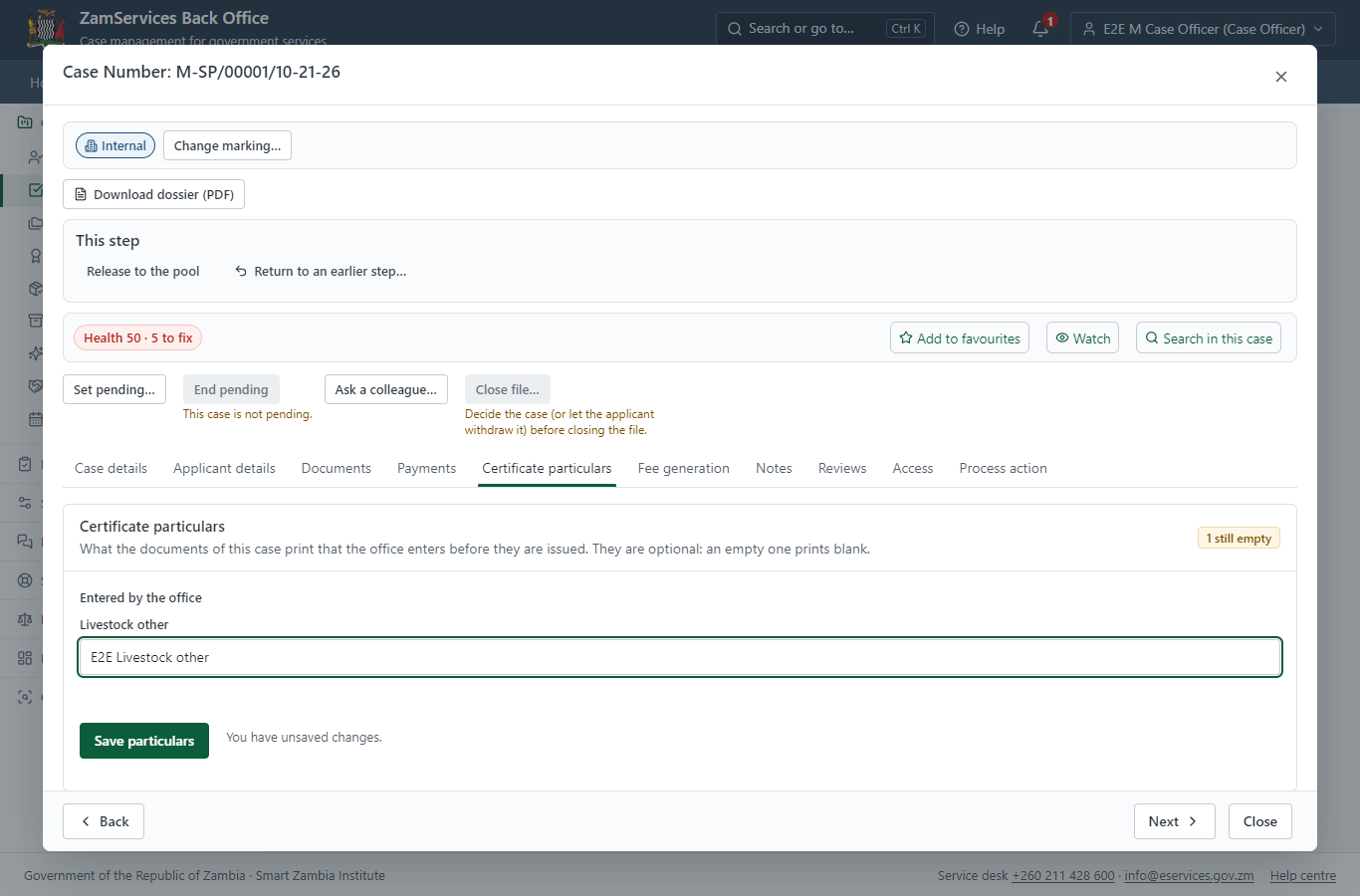Open the Set pending... dialog
The width and height of the screenshot is (1360, 896).
[x=114, y=389]
